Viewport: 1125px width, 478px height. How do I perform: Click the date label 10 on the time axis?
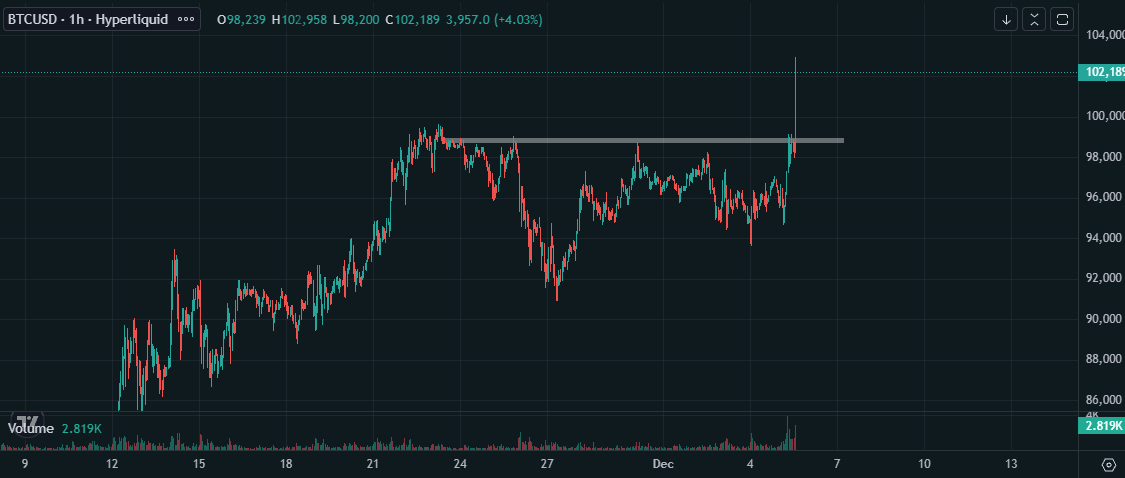pyautogui.click(x=924, y=464)
